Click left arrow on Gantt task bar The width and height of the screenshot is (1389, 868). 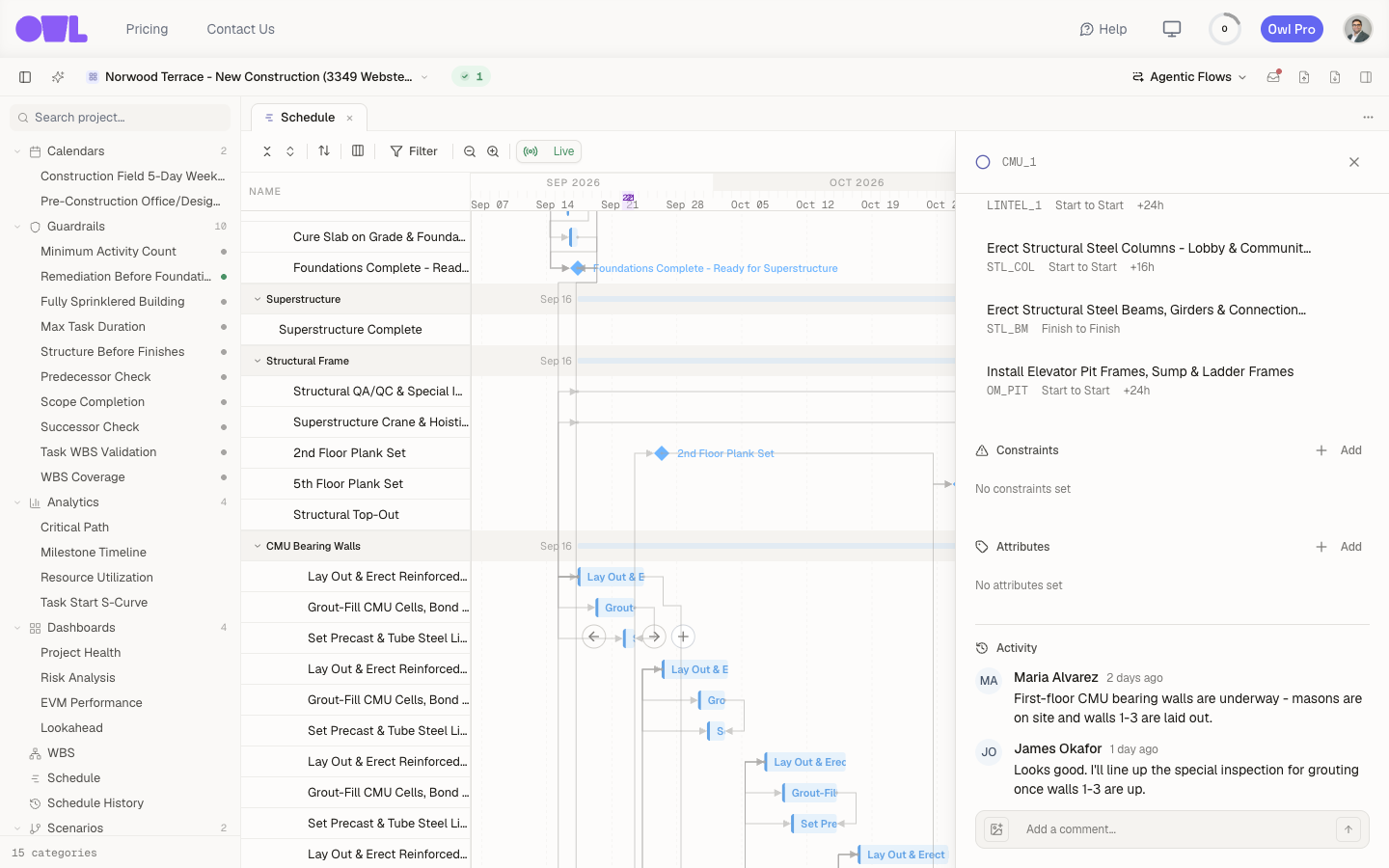(594, 637)
